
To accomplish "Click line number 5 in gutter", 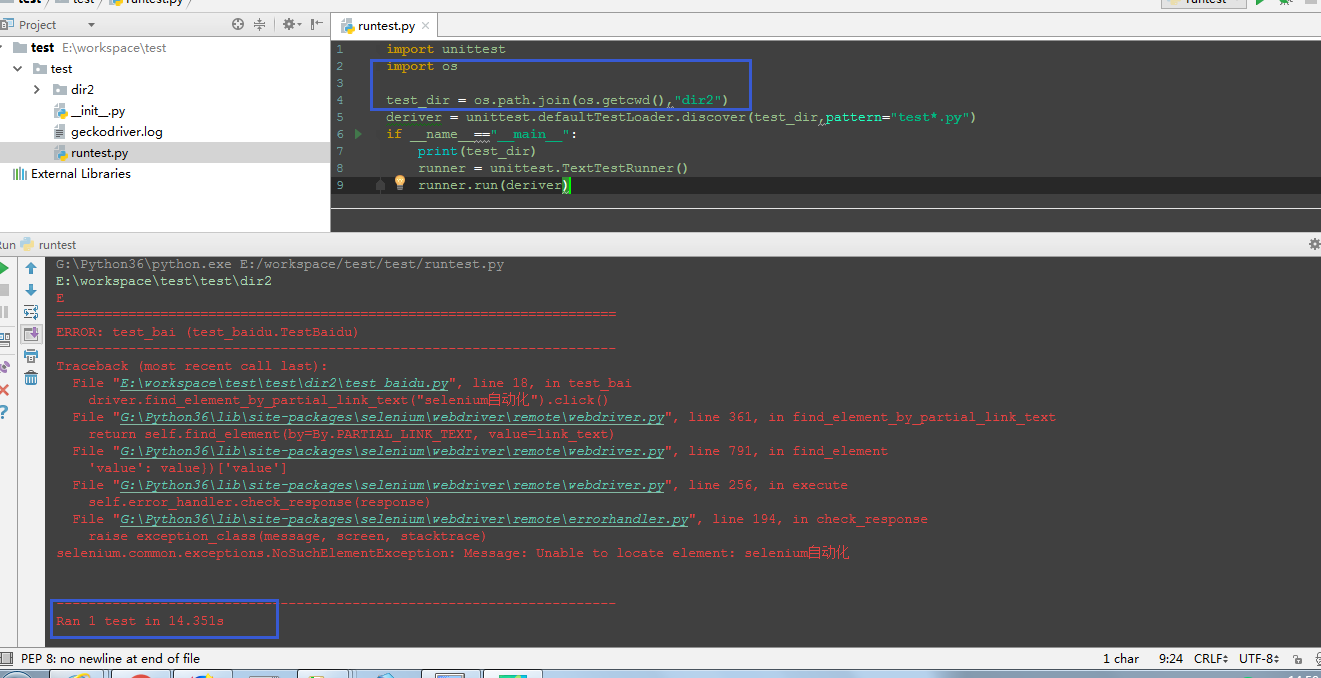I will click(340, 117).
